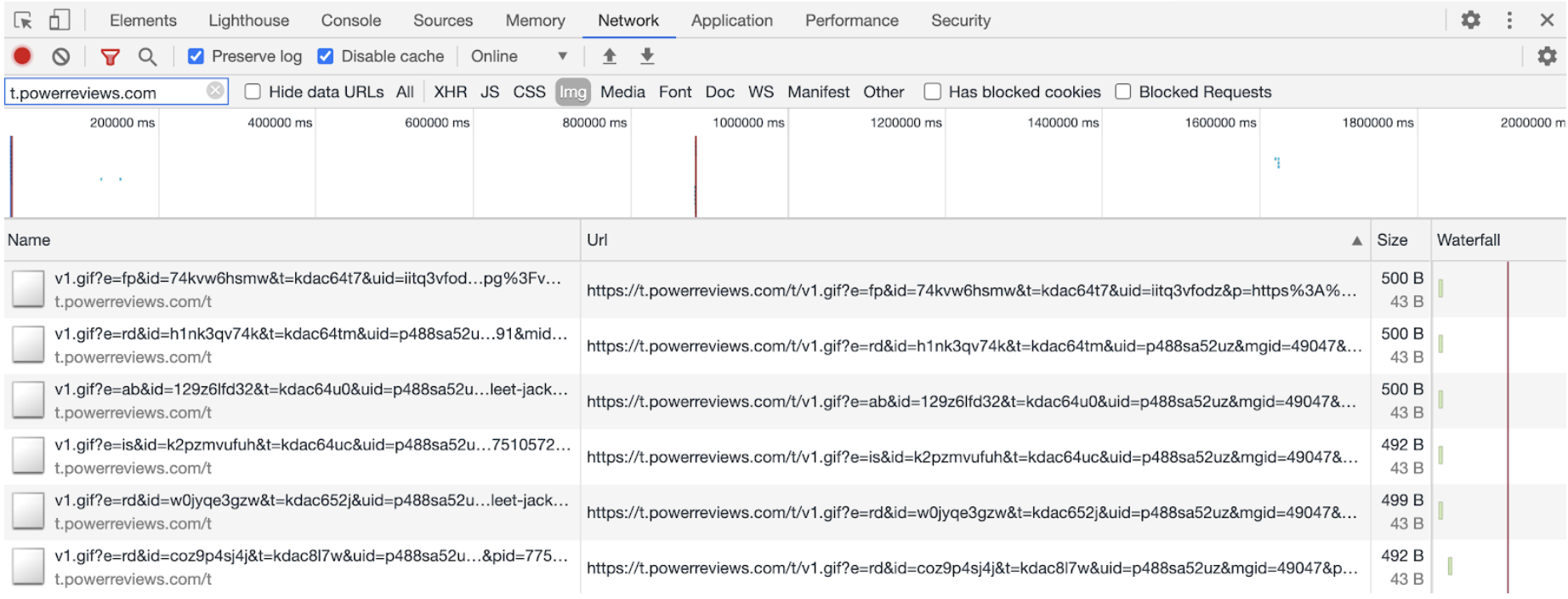Viewport: 1568px width, 599px height.
Task: Filter requests by All types
Action: tap(405, 92)
